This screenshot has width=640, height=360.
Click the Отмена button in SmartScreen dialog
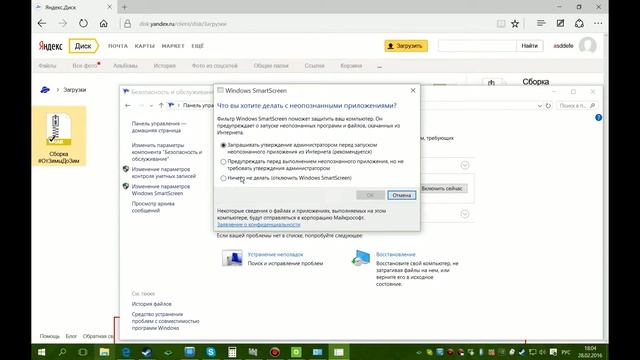point(402,195)
